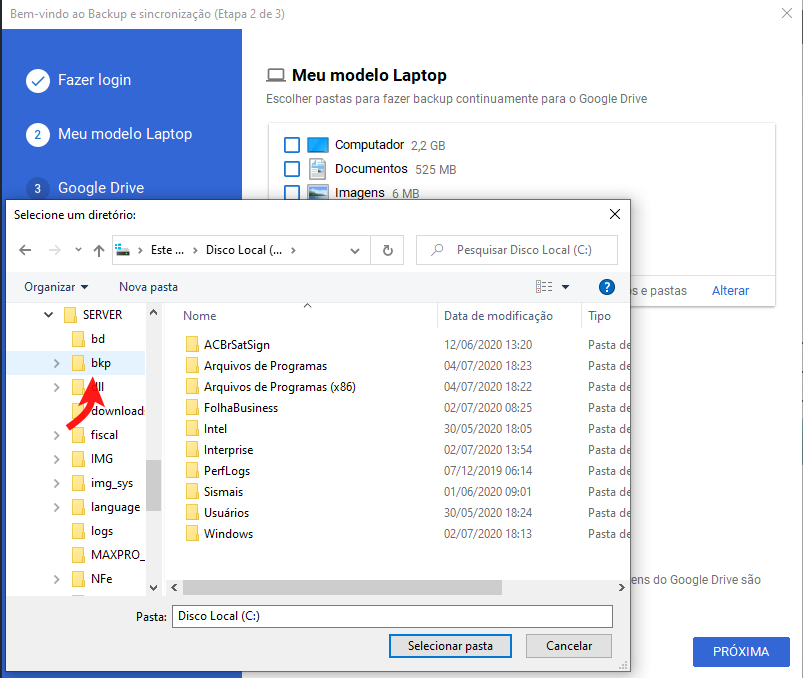Refresh the Disco Local folder view
803x678 pixels.
click(x=387, y=250)
